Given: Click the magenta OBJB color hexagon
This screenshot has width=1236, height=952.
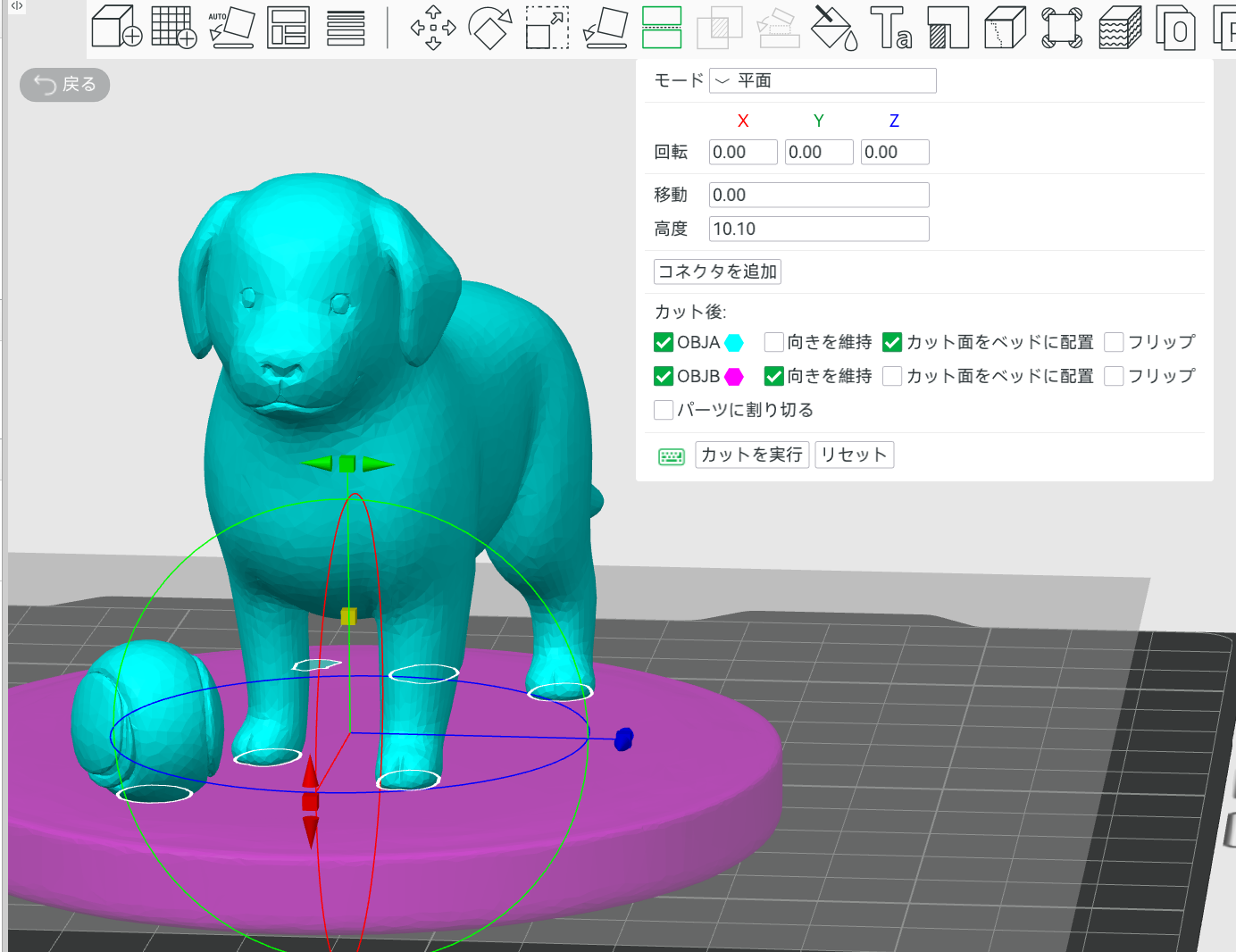Looking at the screenshot, I should [734, 377].
